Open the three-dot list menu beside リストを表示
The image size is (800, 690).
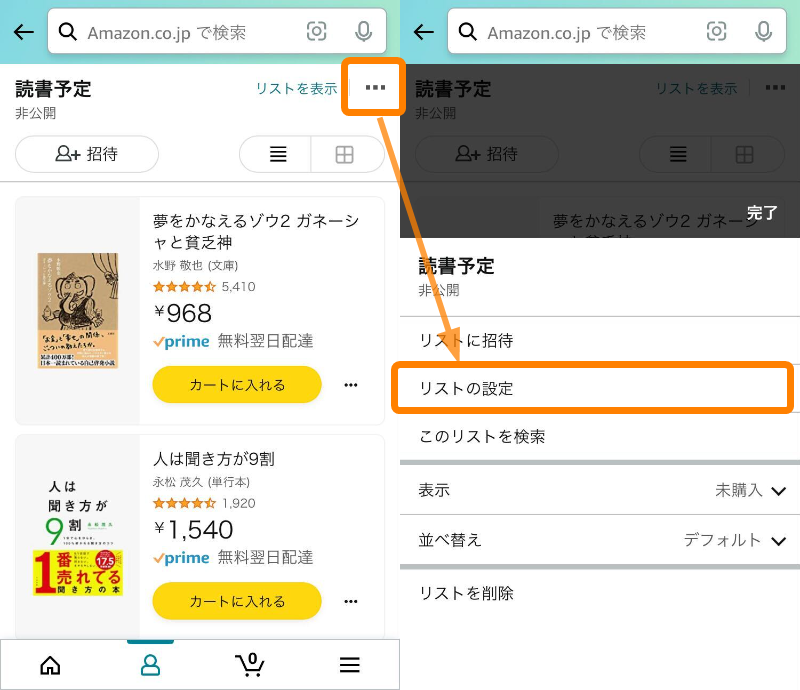click(x=375, y=87)
